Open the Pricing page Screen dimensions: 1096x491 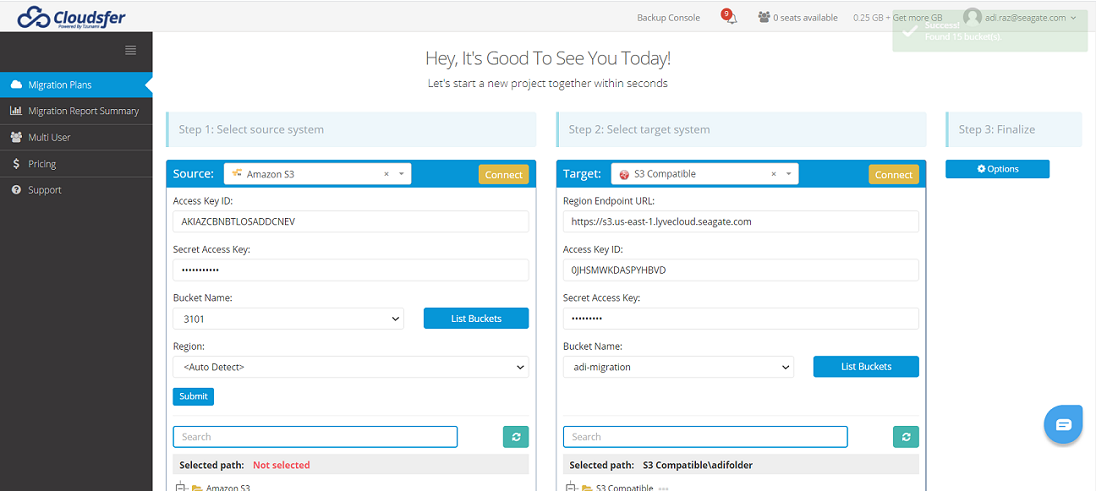pyautogui.click(x=76, y=164)
